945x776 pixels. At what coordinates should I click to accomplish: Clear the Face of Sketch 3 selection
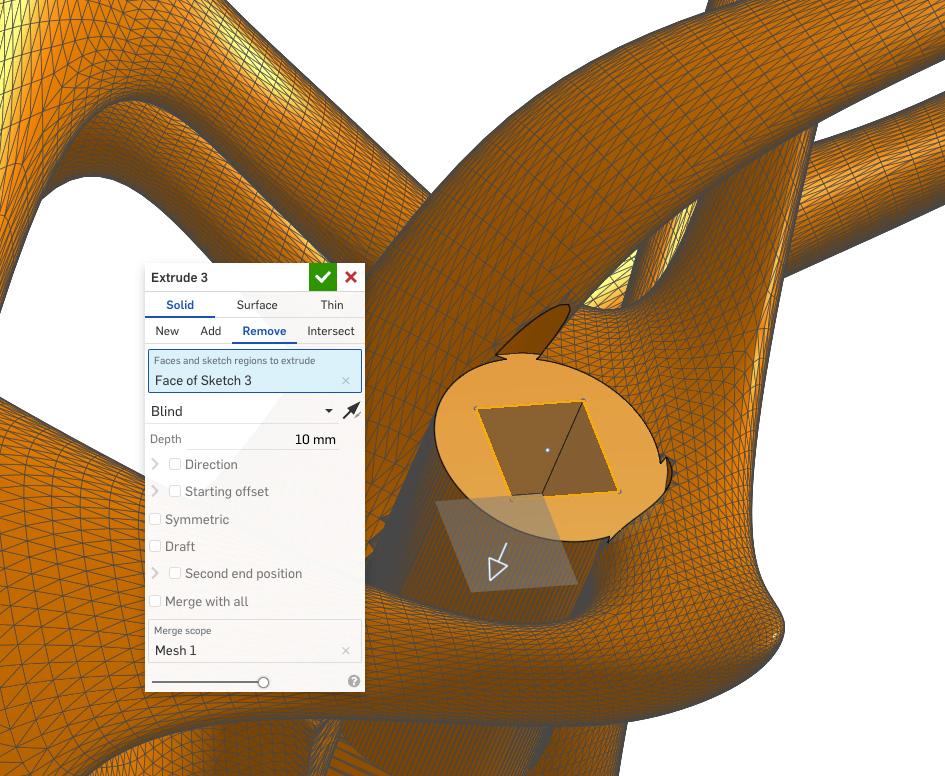pyautogui.click(x=346, y=381)
